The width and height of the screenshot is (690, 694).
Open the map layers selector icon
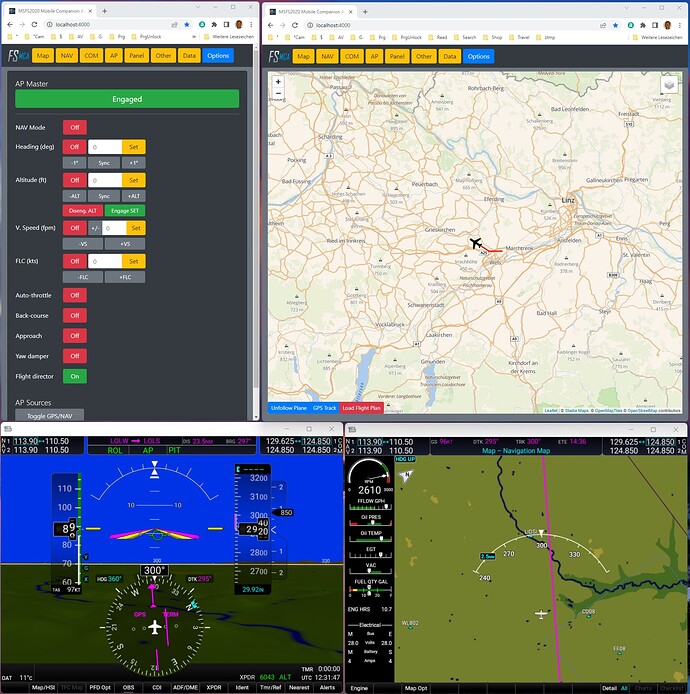[669, 86]
